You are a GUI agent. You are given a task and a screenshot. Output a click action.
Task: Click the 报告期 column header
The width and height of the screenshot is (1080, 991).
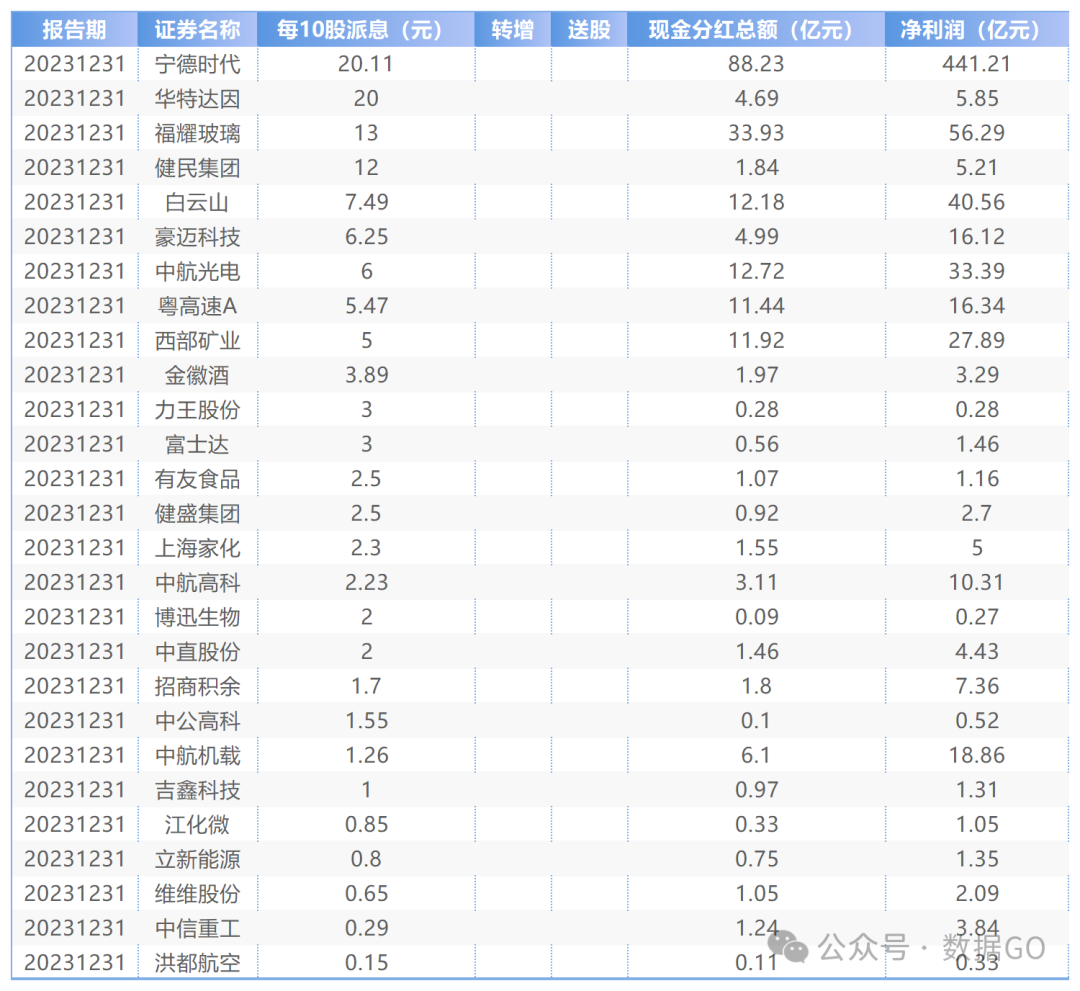[x=74, y=30]
